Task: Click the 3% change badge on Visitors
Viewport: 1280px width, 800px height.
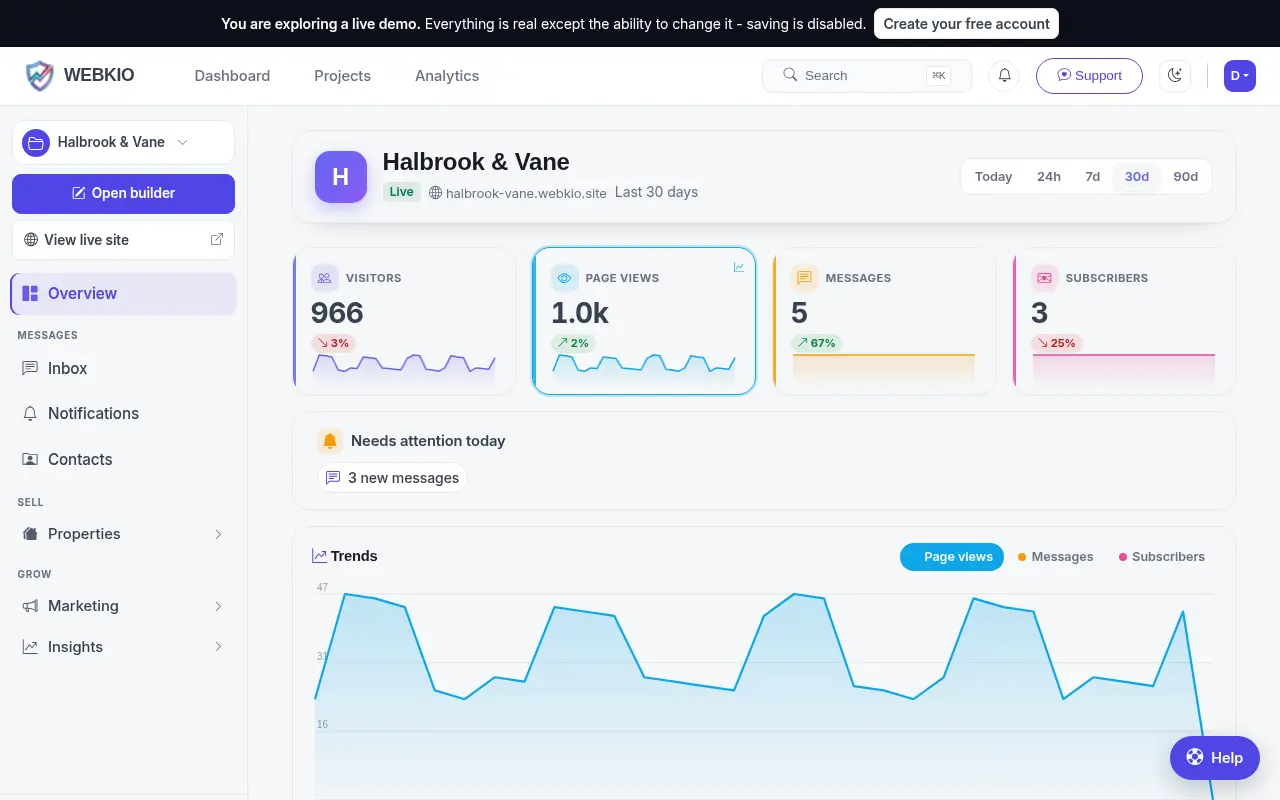Action: [x=333, y=343]
